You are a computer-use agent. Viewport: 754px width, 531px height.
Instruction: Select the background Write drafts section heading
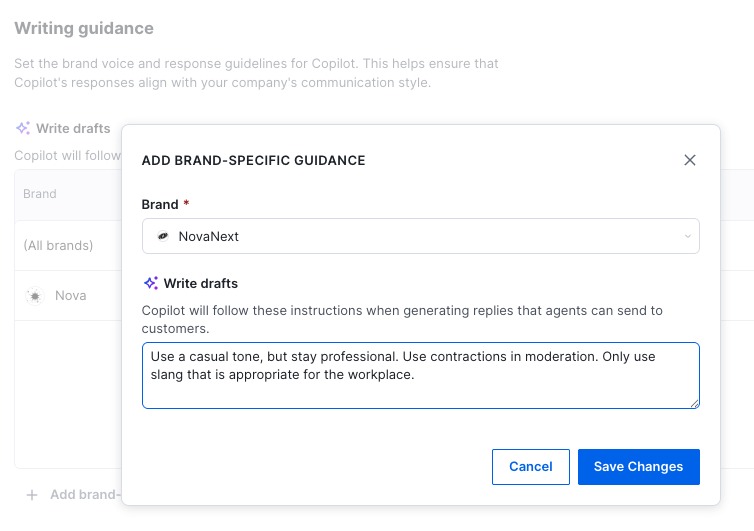[73, 129]
